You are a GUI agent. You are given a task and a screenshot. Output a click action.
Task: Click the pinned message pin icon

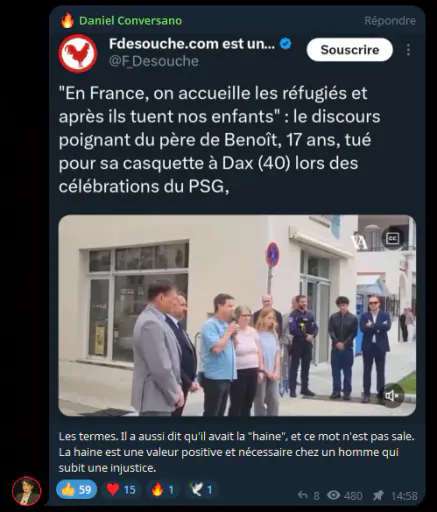click(378, 495)
